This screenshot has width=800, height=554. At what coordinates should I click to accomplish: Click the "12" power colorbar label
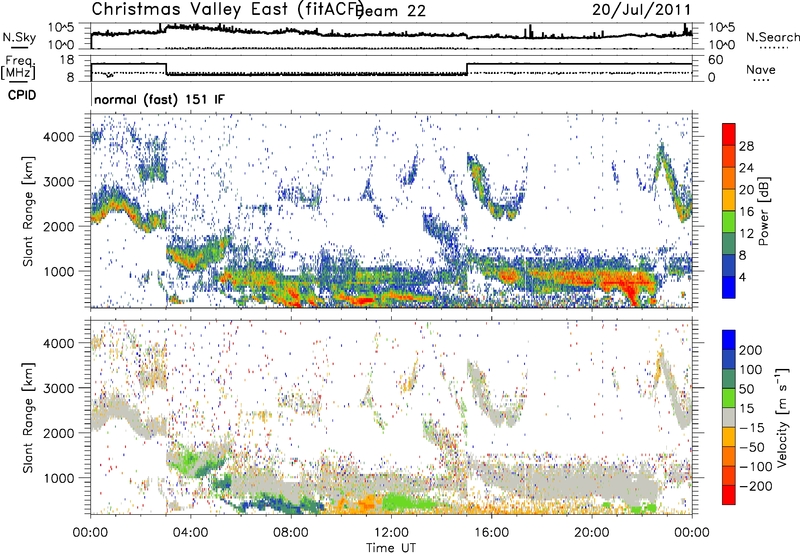pos(746,234)
